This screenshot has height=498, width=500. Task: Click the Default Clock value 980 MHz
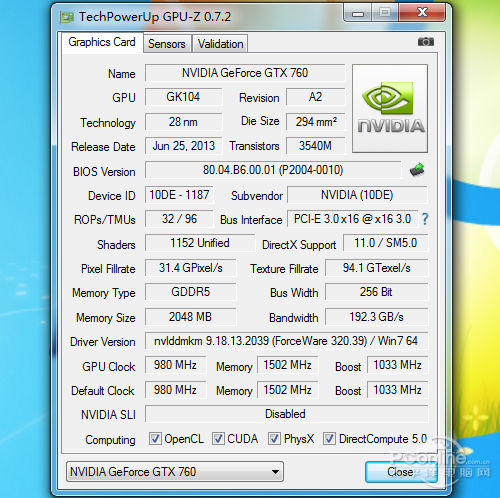[175, 390]
